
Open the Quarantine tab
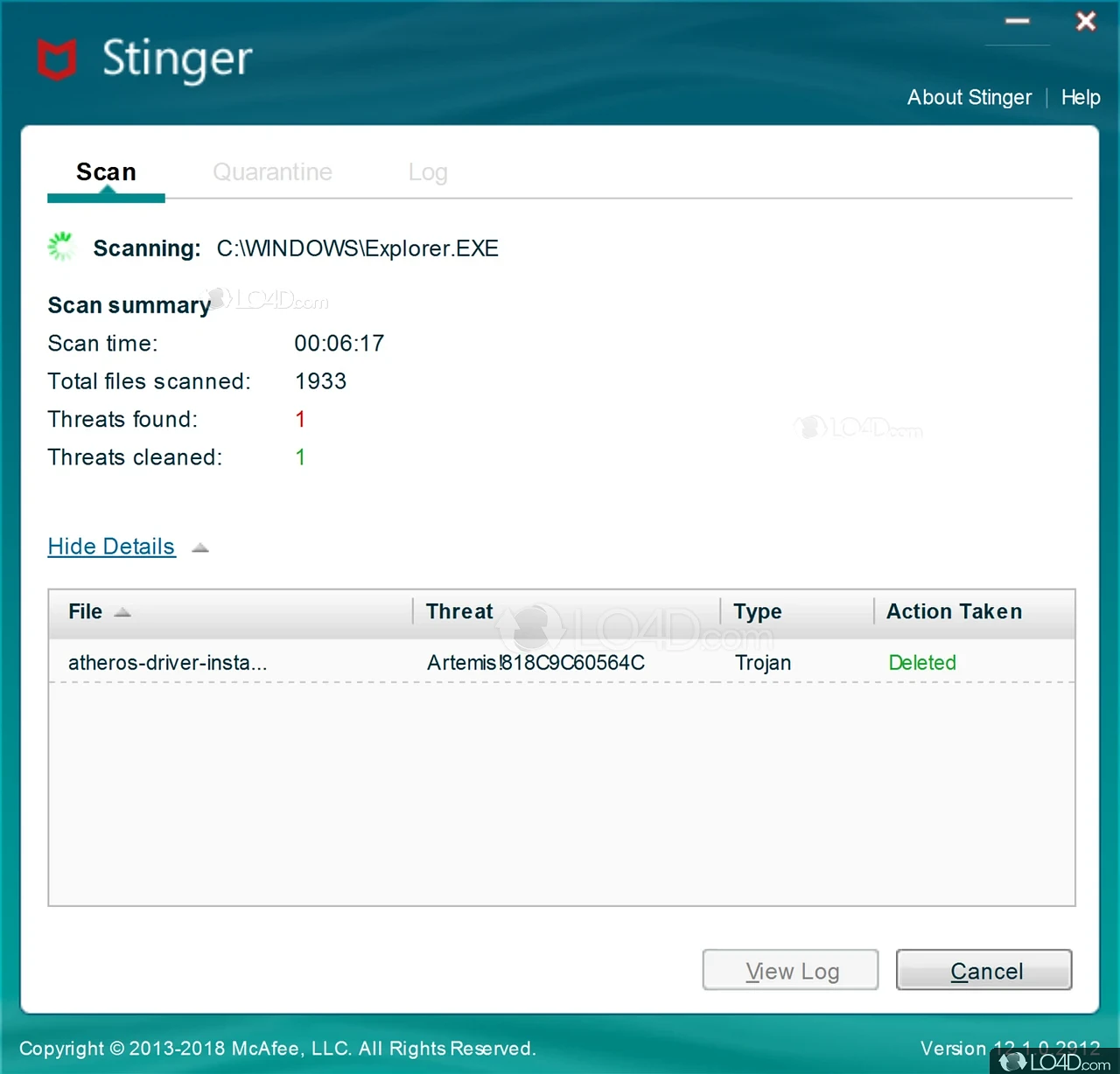(x=272, y=172)
